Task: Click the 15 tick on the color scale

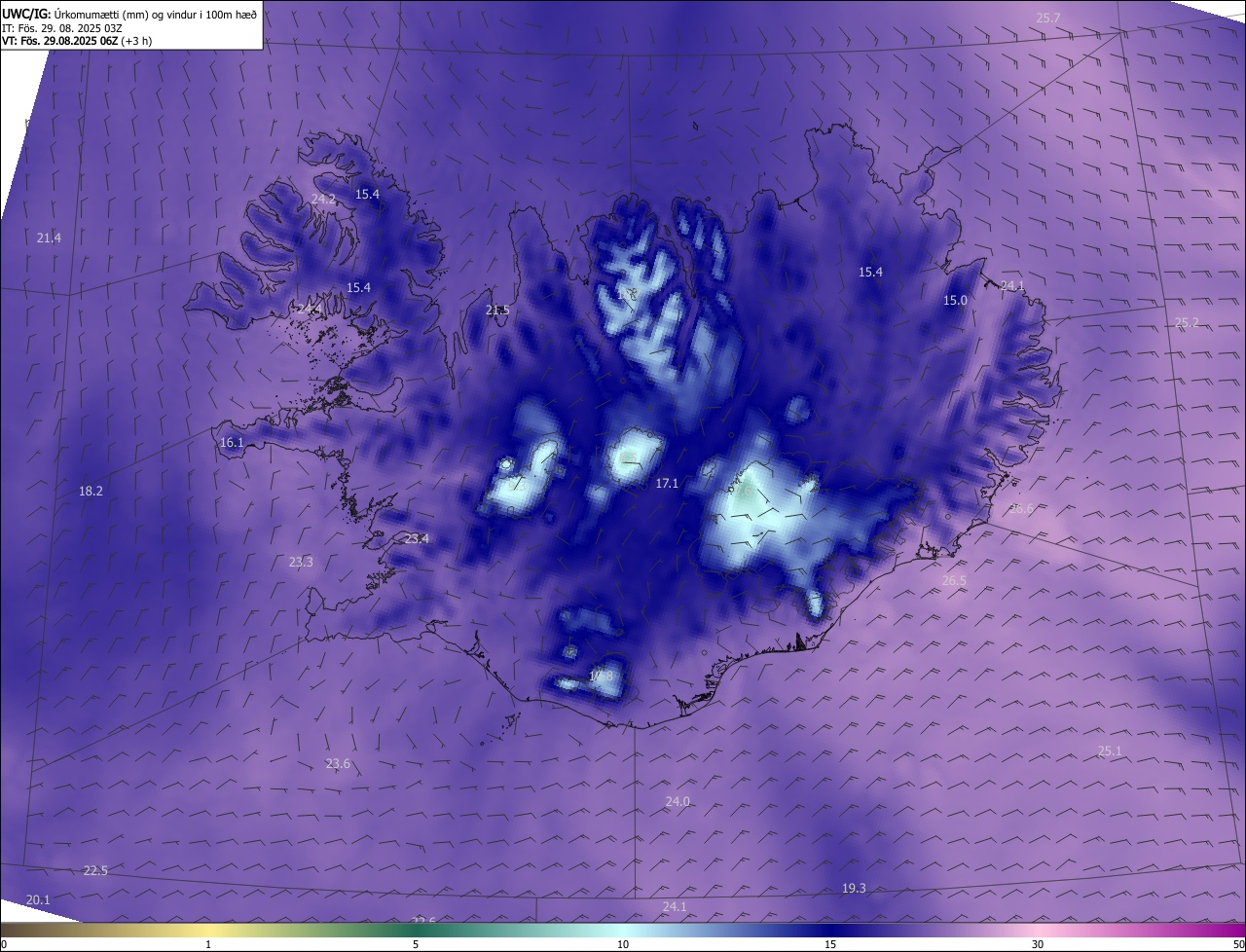Action: pos(830,945)
